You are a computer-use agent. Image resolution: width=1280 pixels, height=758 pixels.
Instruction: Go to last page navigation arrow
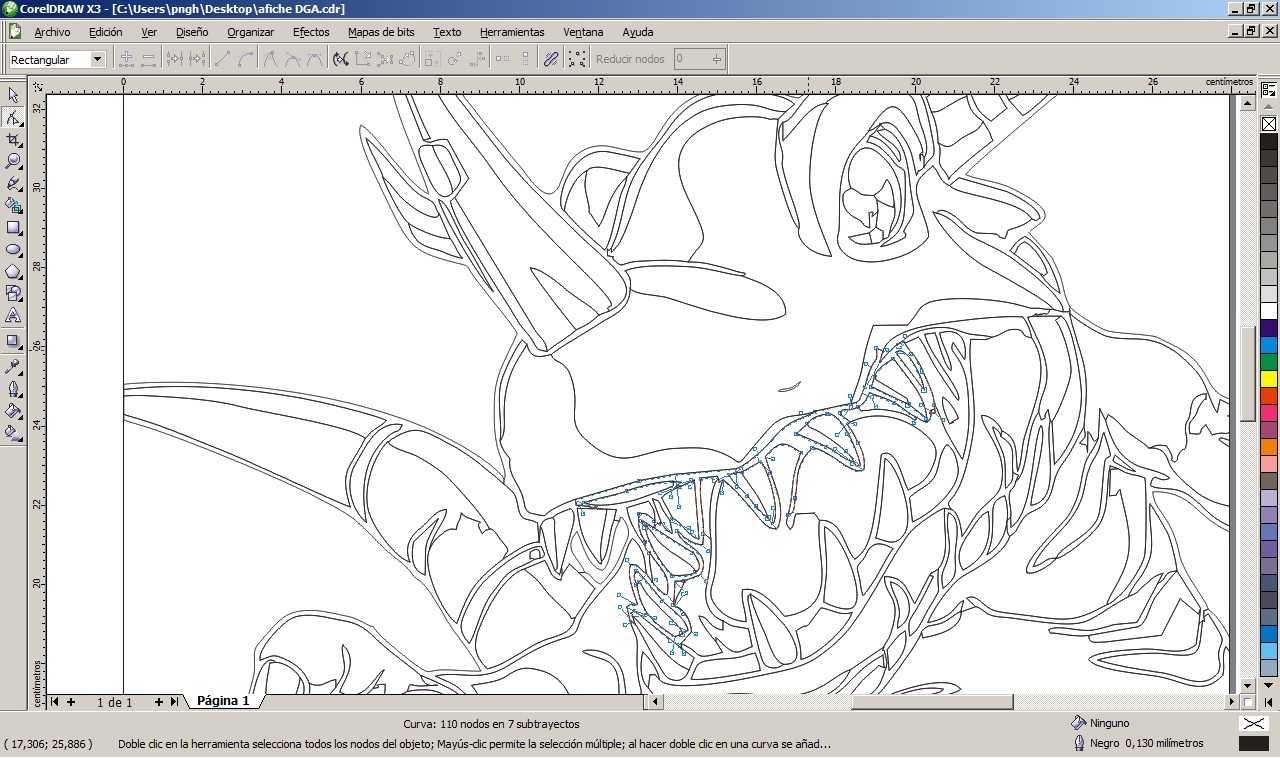[174, 702]
